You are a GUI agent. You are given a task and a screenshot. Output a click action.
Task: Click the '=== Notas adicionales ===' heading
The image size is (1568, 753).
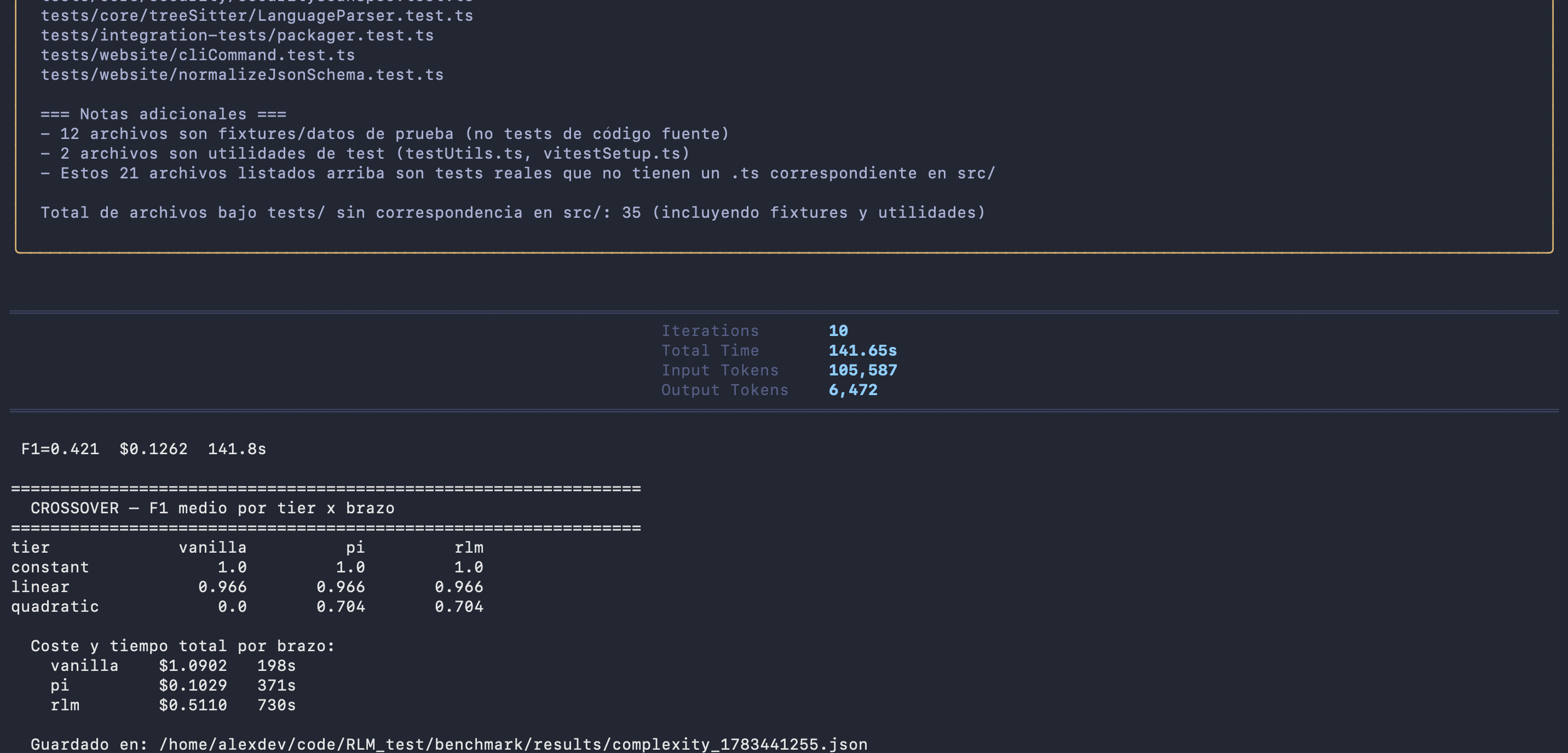(x=163, y=114)
